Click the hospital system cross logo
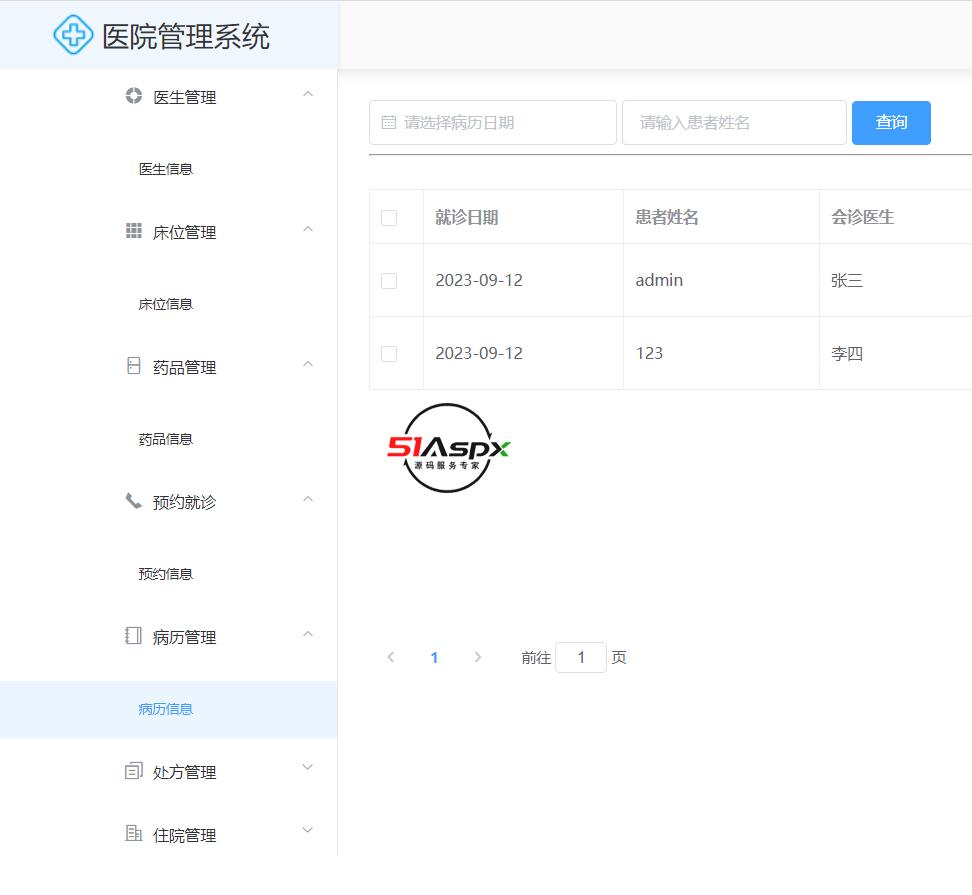The width and height of the screenshot is (972, 895). tap(73, 35)
